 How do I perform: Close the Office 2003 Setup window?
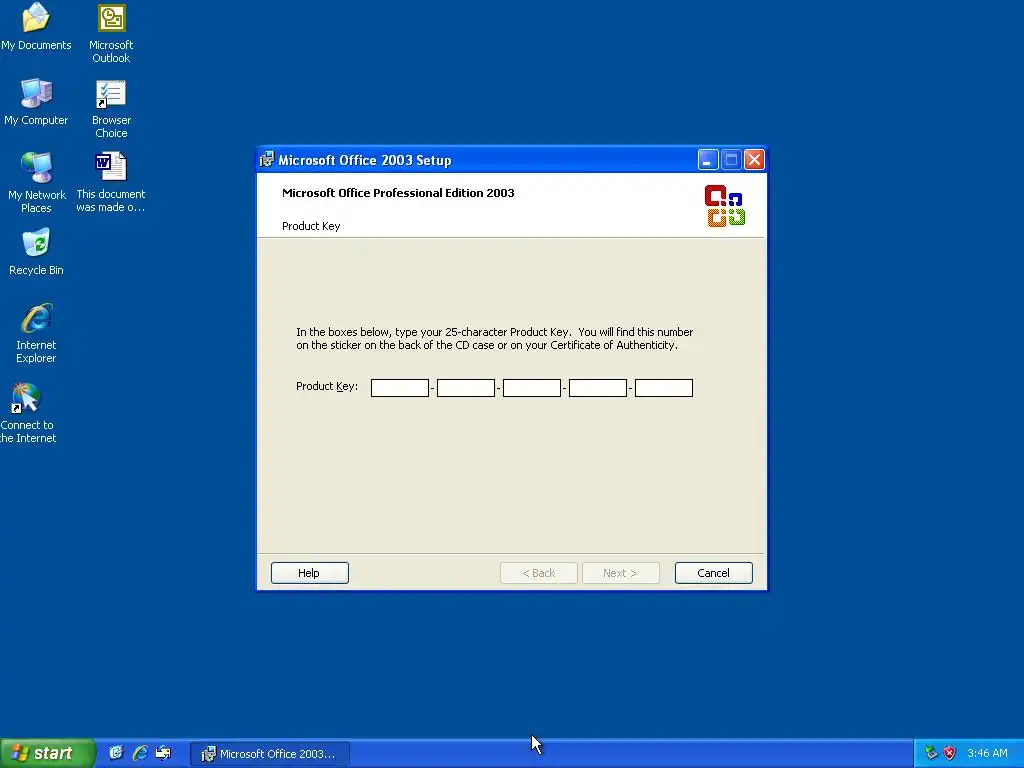[754, 159]
